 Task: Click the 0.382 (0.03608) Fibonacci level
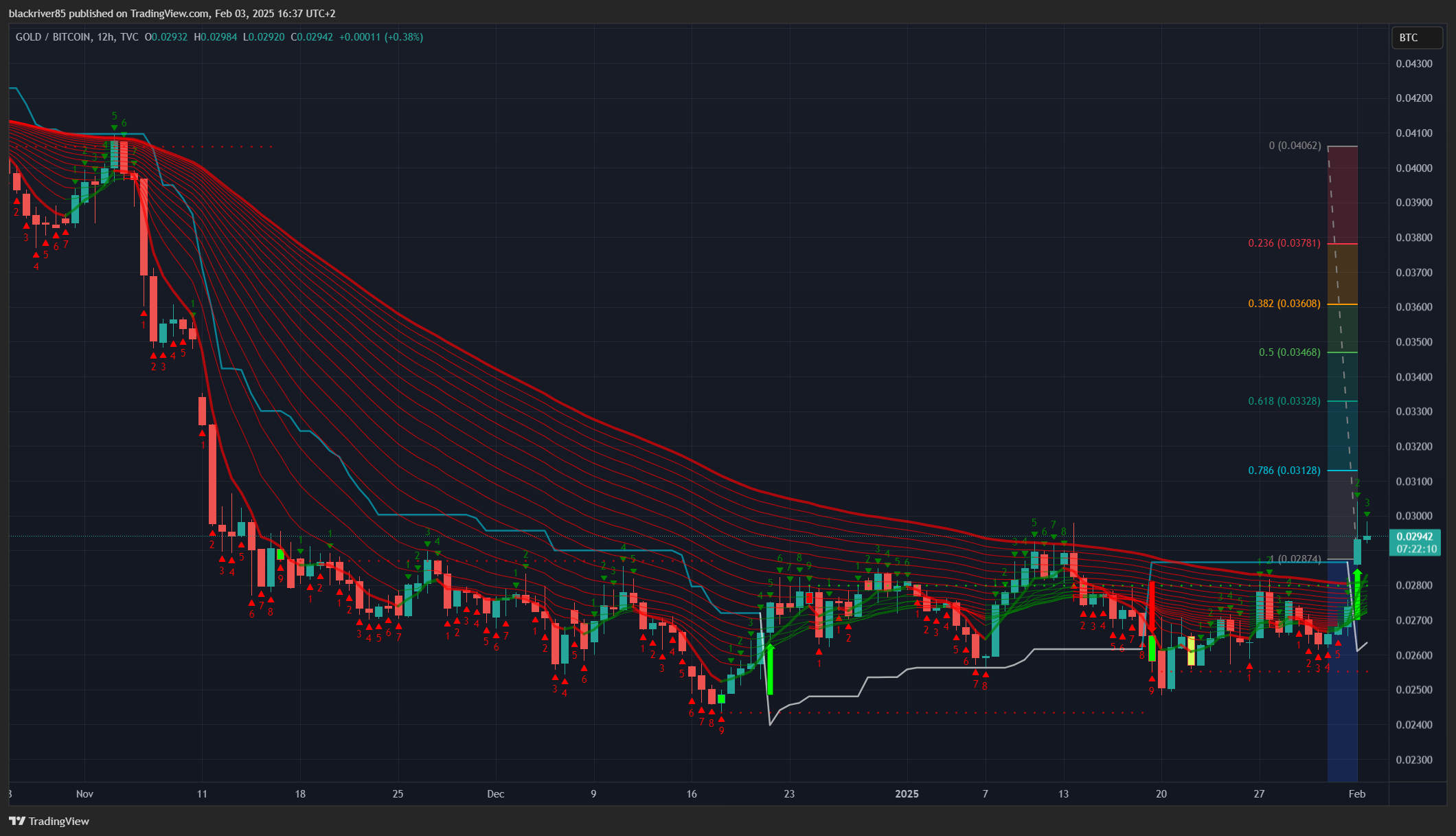(1284, 304)
